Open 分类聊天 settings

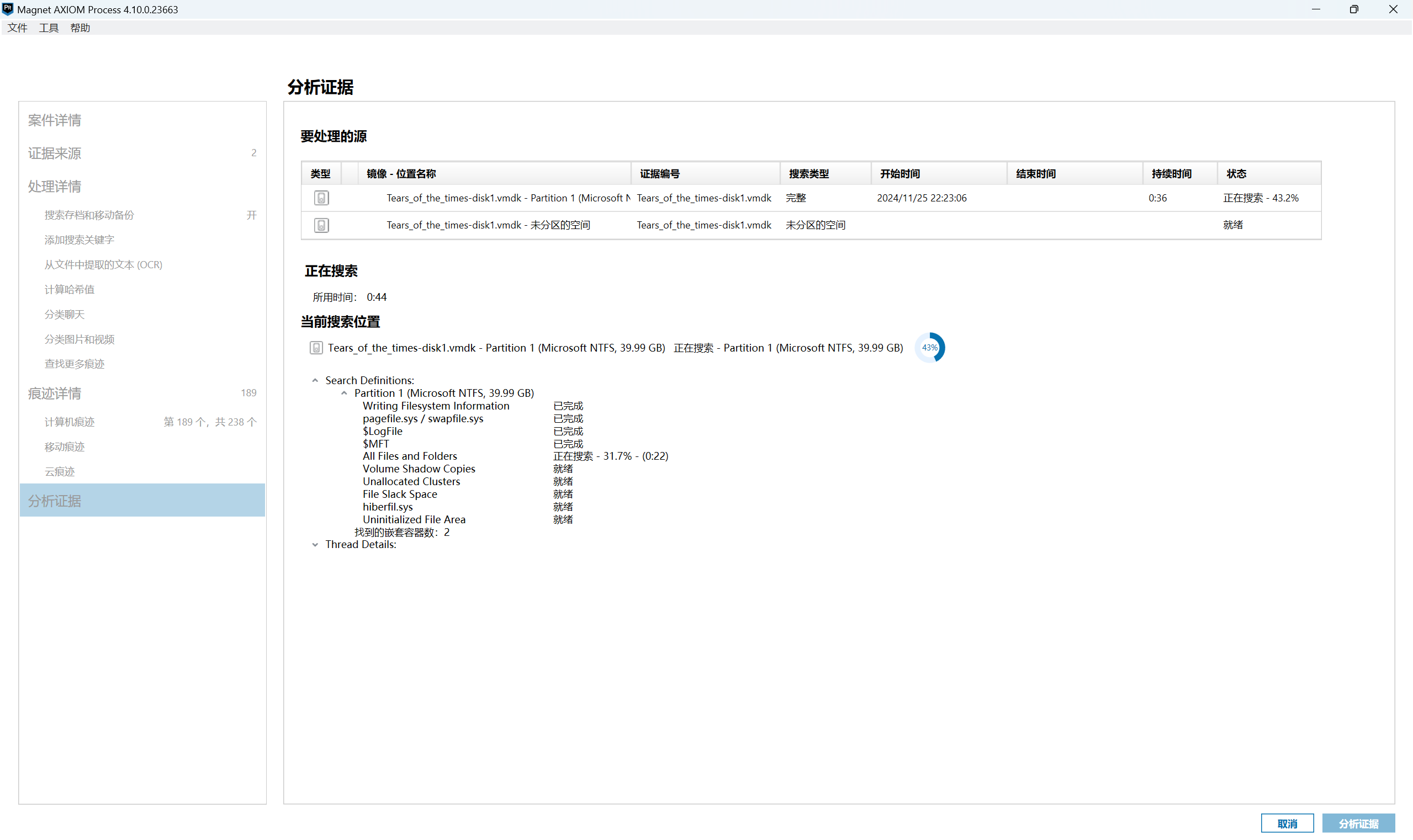[x=64, y=315]
